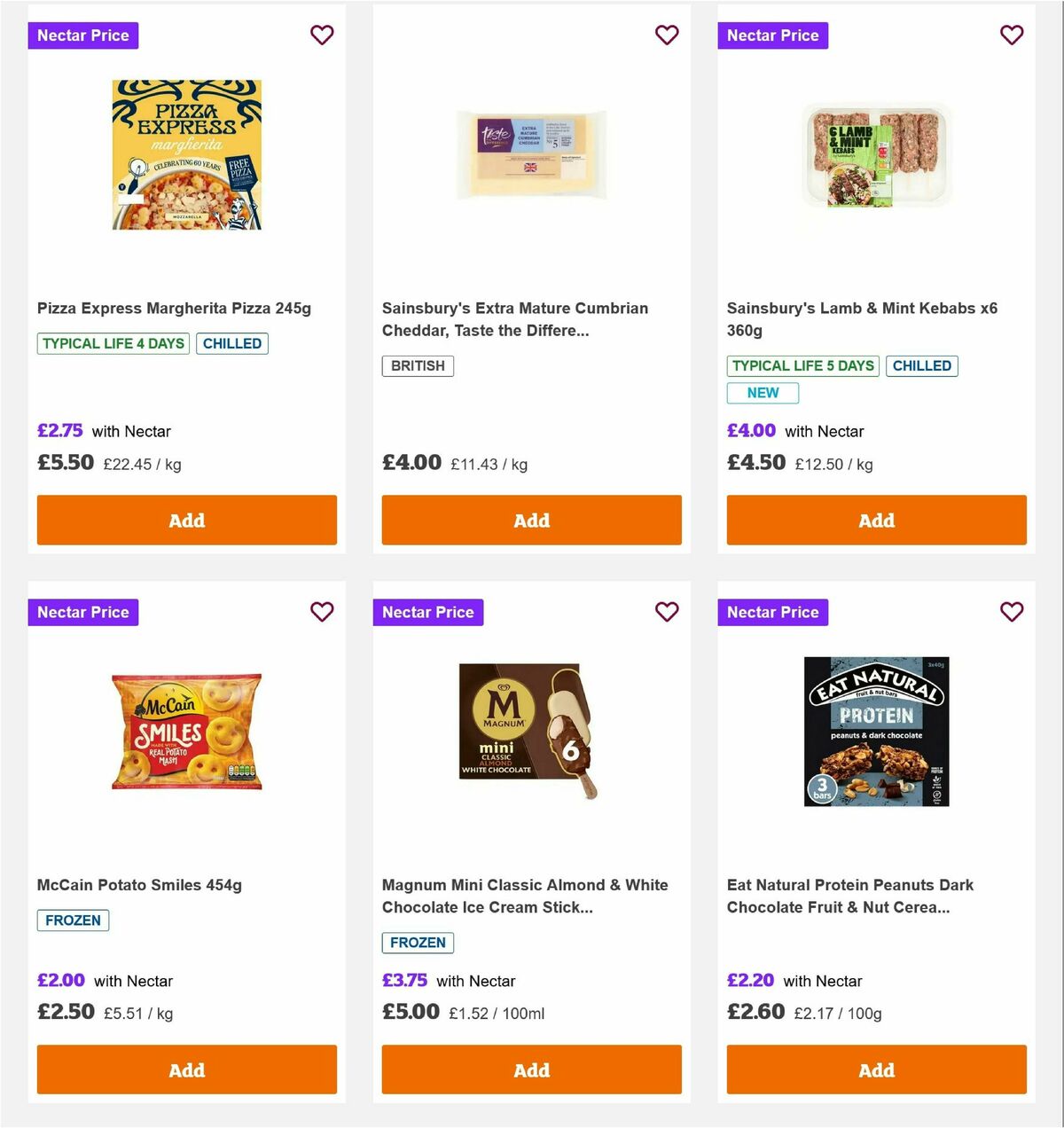Click the heart icon on Pizza Express pizza
Image resolution: width=1064 pixels, height=1128 pixels.
[322, 35]
